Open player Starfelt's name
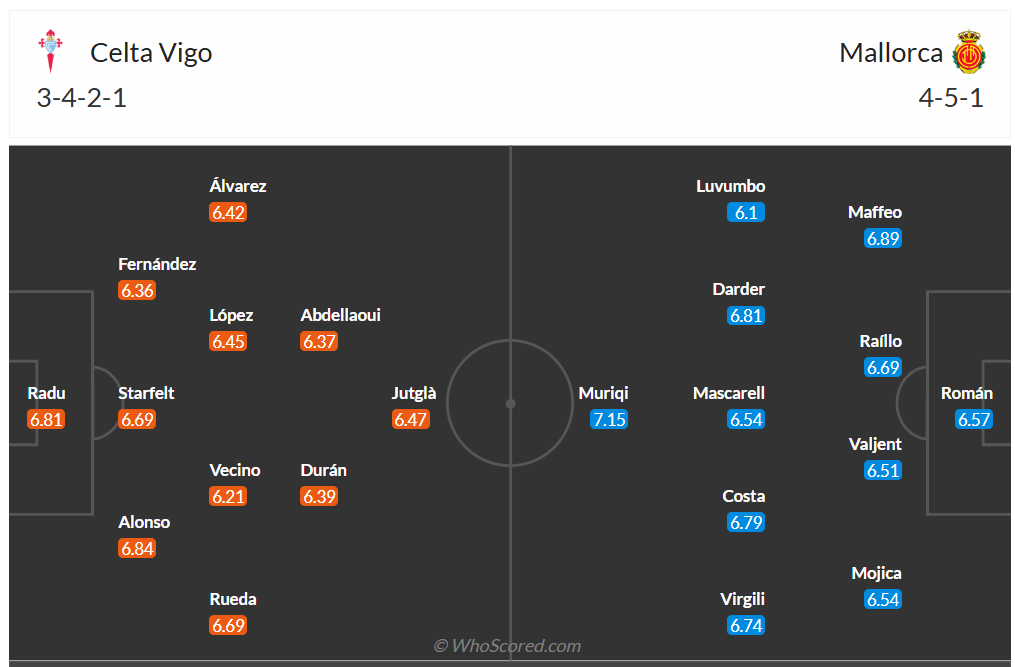Screen dimensions: 1015x667 click(x=146, y=393)
